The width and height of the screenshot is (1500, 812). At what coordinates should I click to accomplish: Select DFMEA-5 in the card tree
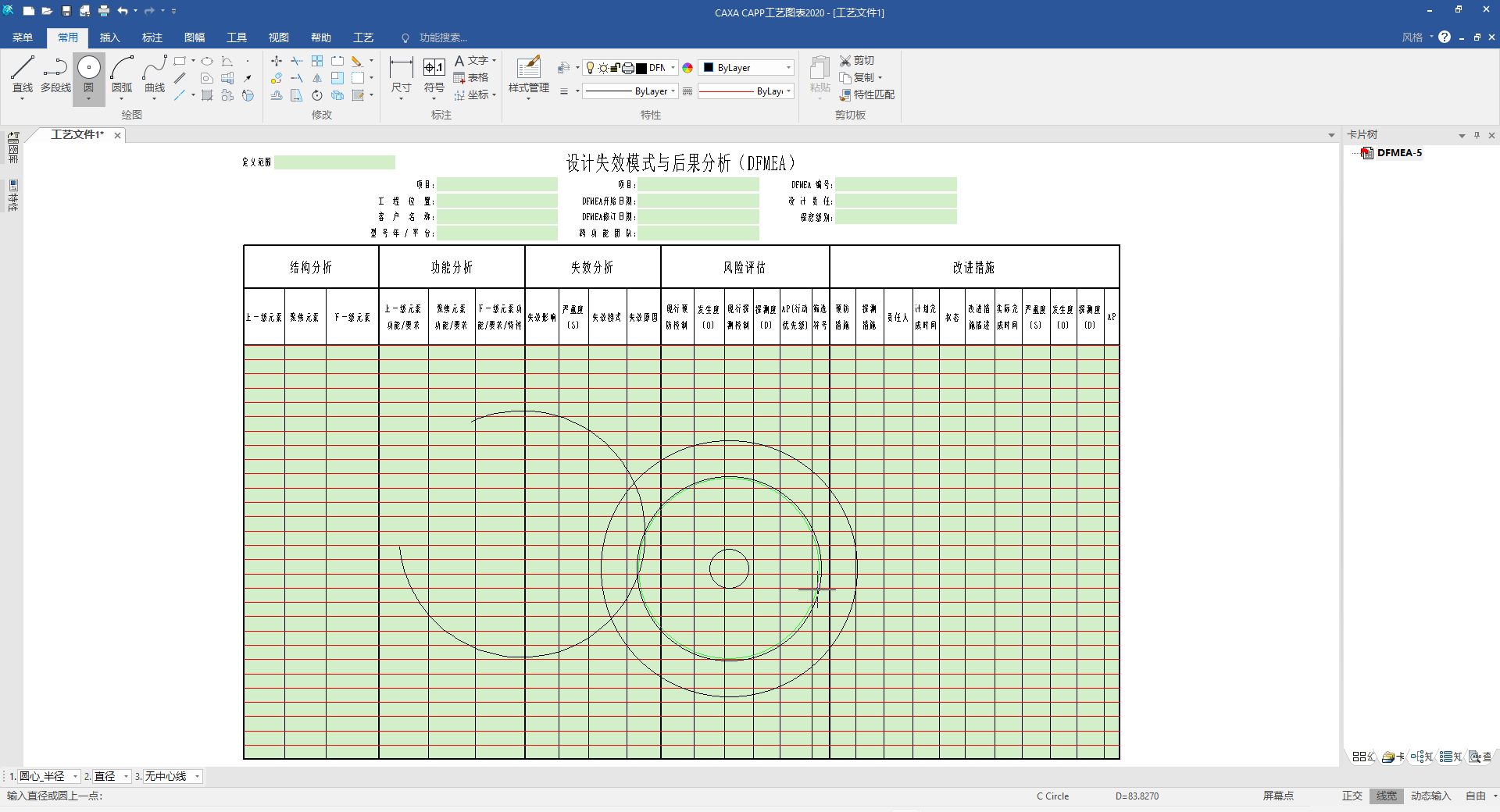[x=1399, y=153]
